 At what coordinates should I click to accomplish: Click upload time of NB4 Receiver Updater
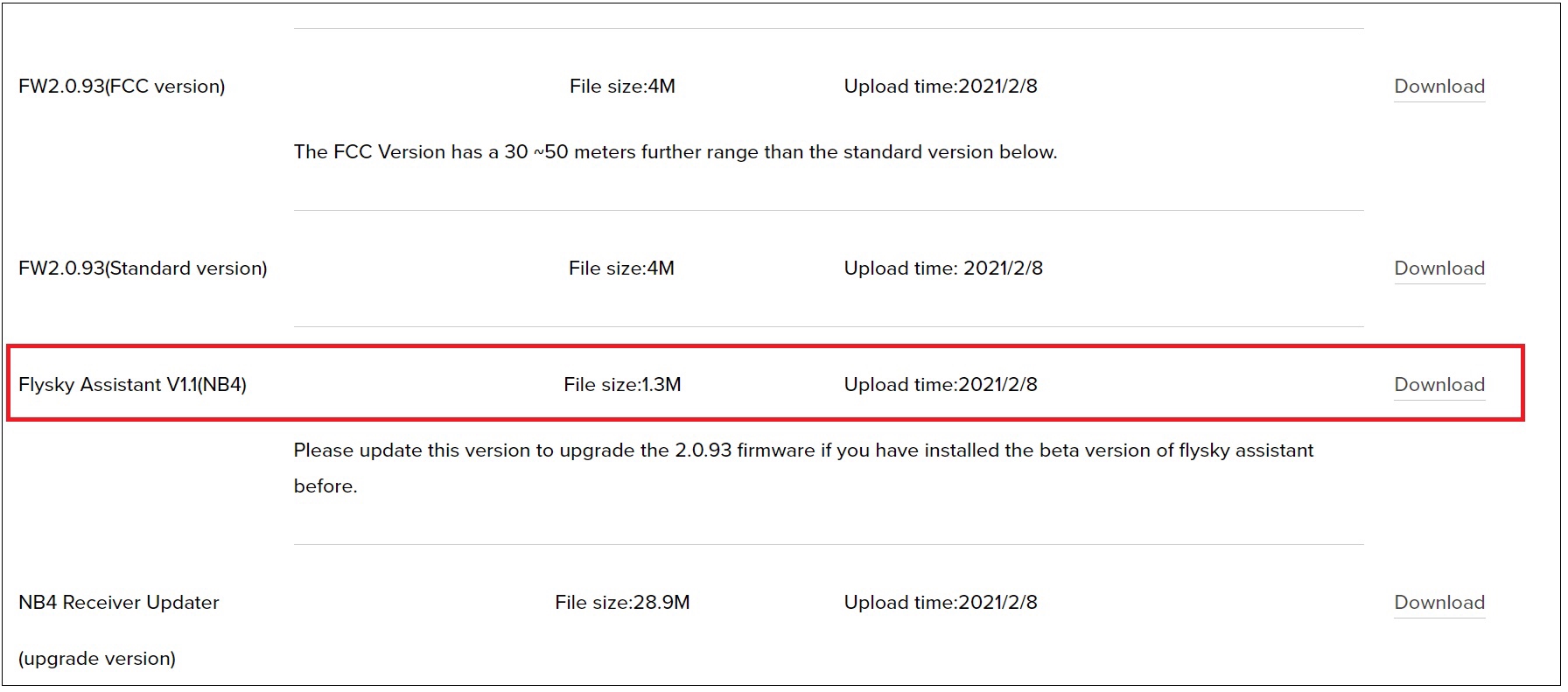[941, 603]
